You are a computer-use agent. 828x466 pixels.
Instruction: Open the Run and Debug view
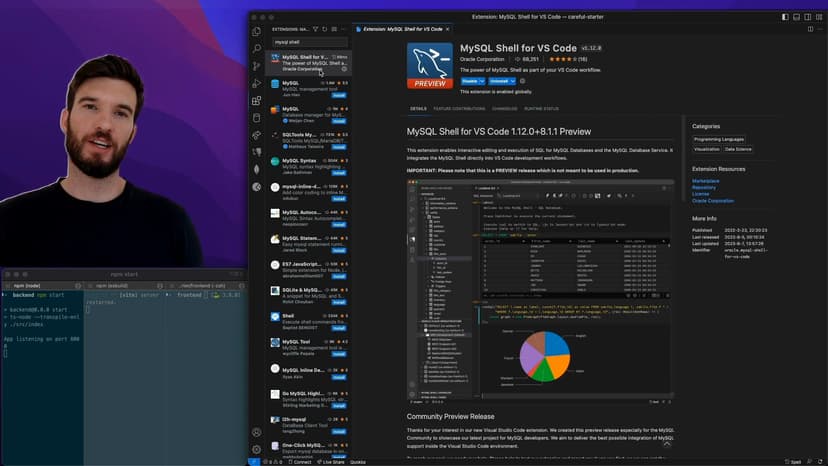click(257, 83)
